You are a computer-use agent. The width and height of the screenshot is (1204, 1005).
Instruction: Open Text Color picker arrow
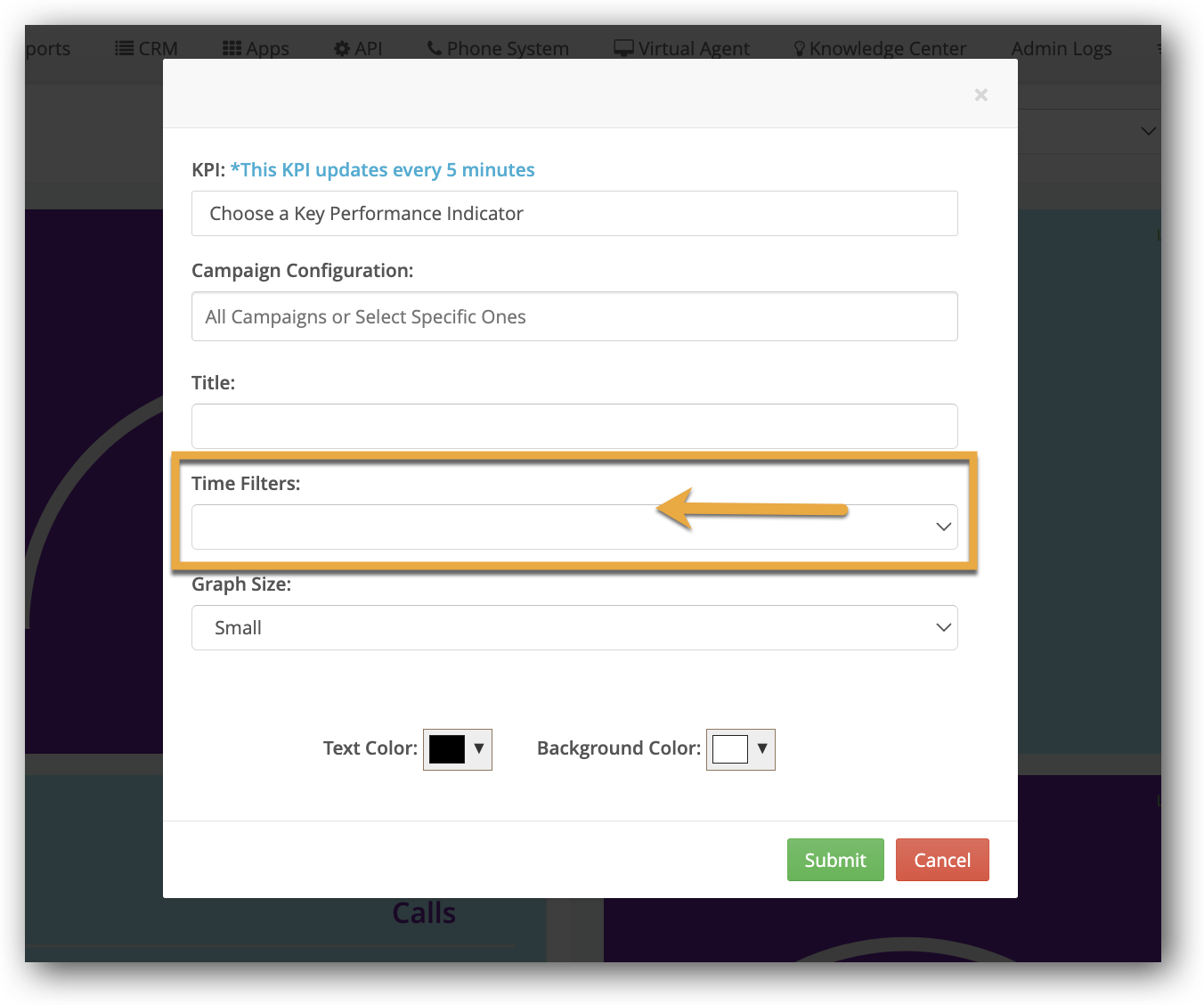(479, 749)
